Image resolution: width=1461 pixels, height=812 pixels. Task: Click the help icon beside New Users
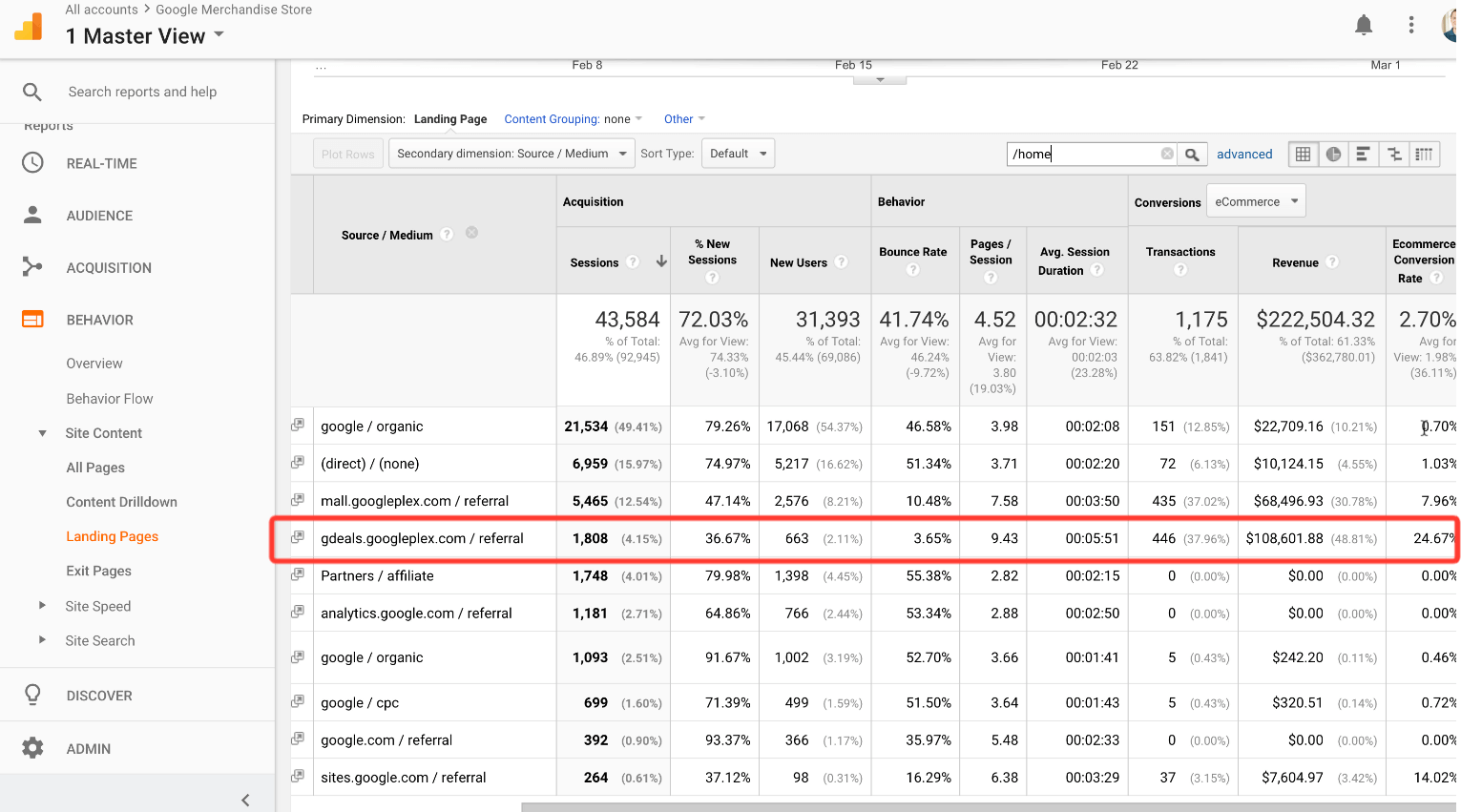point(841,261)
